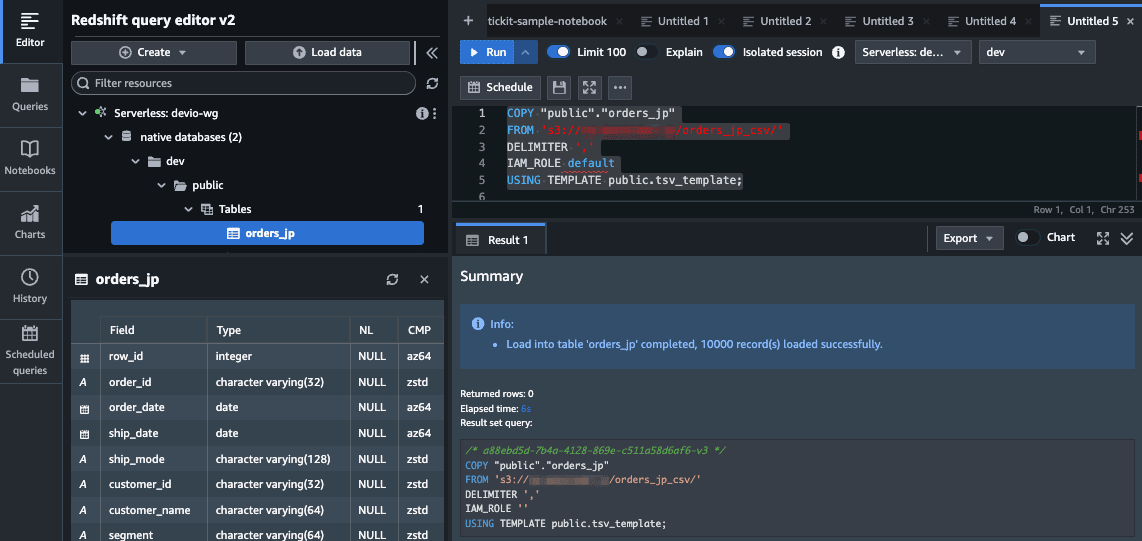Sort by the Field column header
Image resolution: width=1142 pixels, height=541 pixels.
coord(153,331)
